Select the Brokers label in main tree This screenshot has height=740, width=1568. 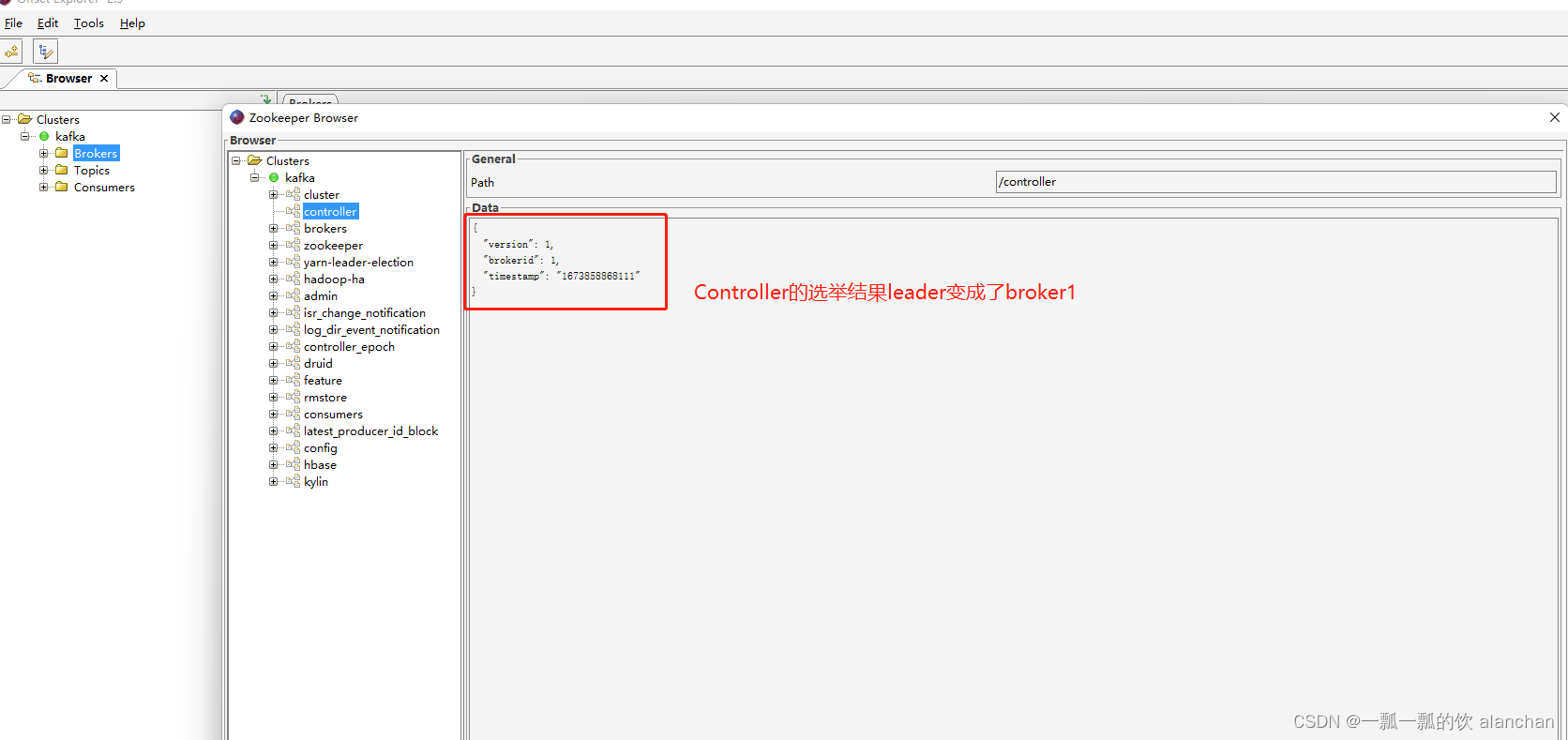point(96,153)
